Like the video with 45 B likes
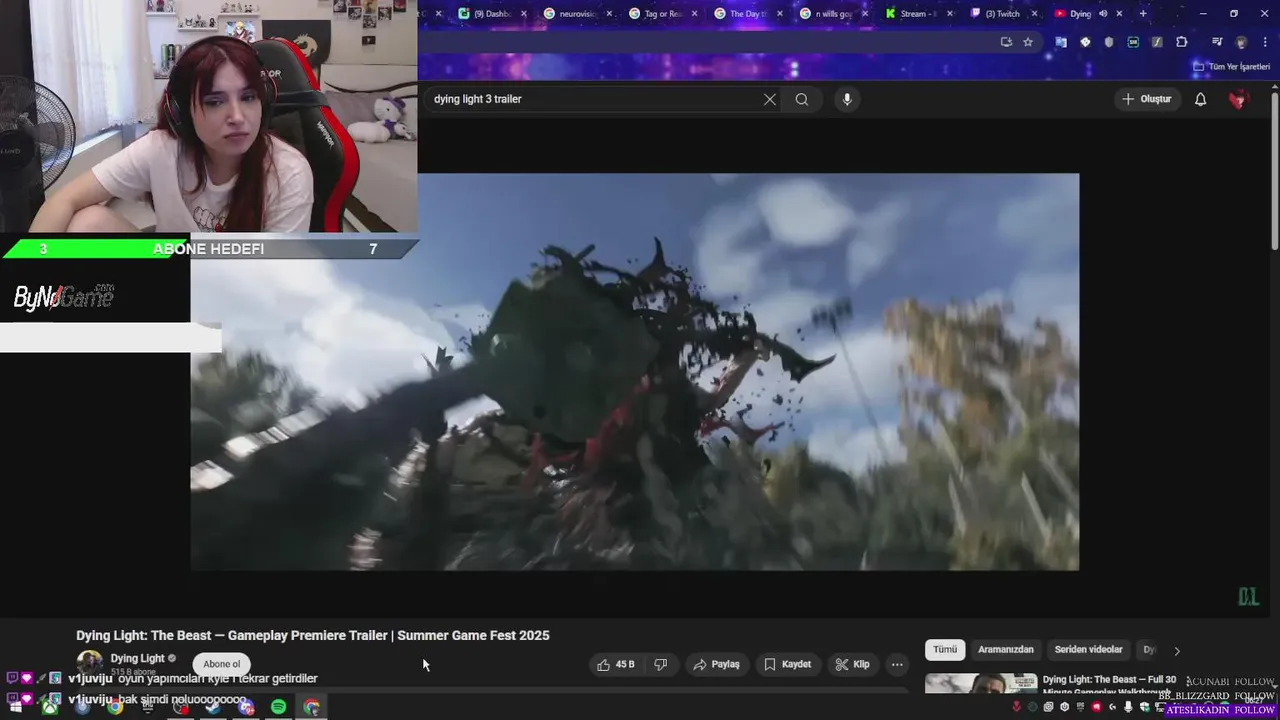 [615, 664]
